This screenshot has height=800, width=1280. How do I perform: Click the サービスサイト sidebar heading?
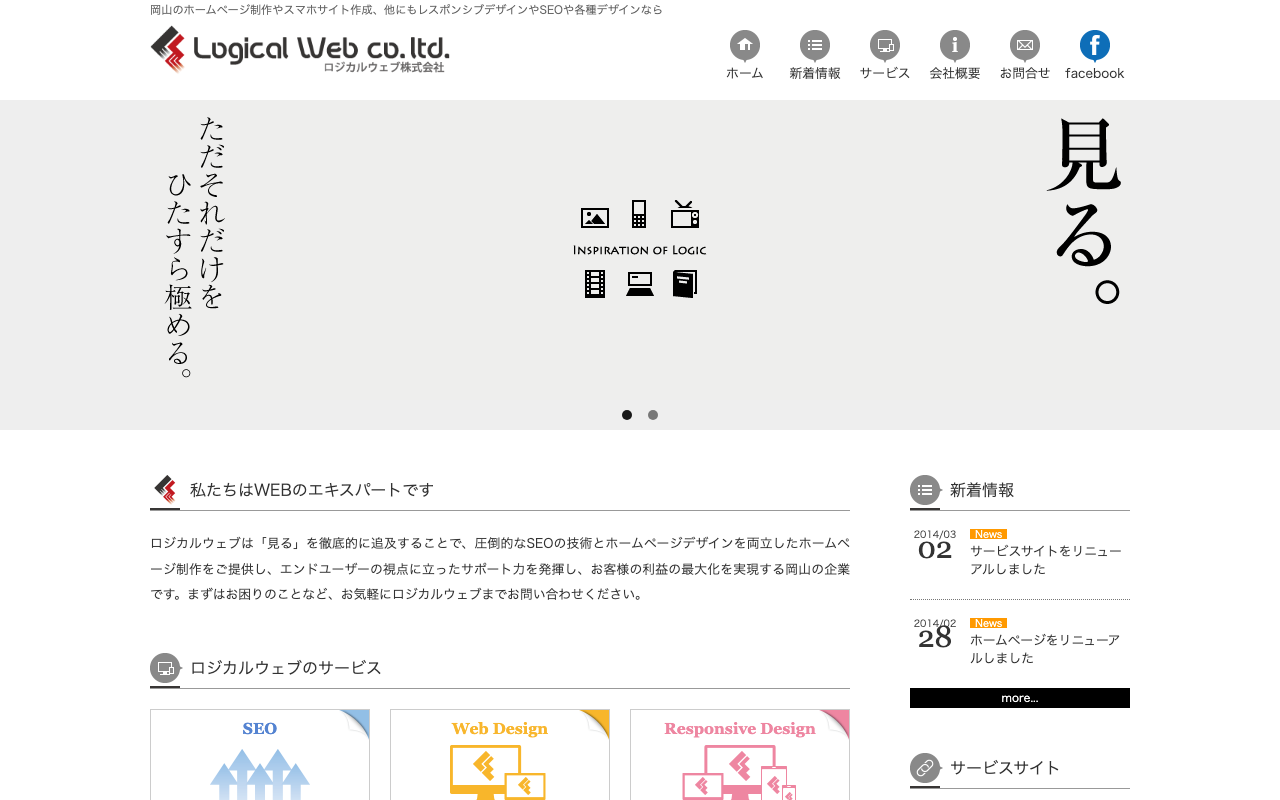(1005, 768)
